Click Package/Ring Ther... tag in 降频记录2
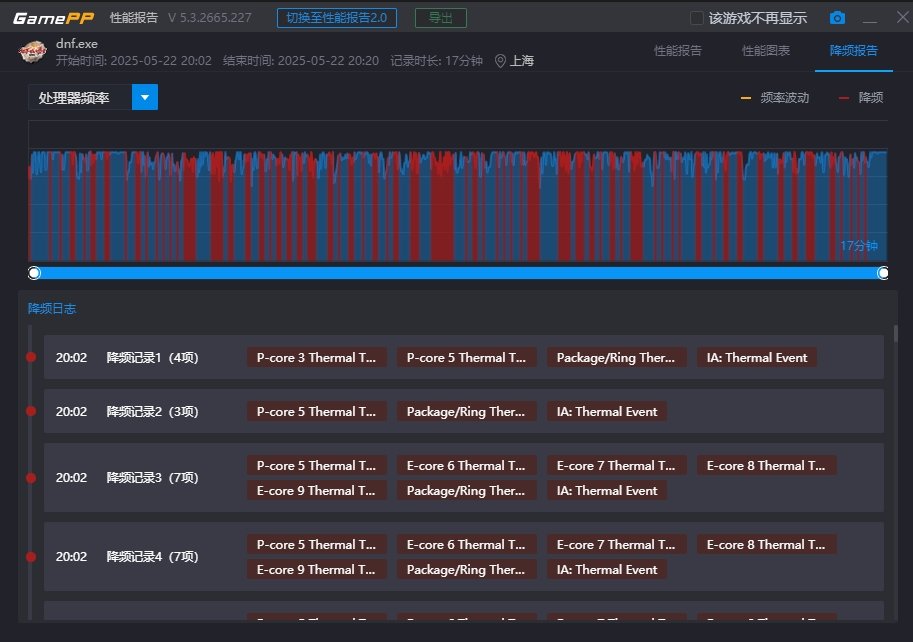913x642 pixels. point(466,412)
